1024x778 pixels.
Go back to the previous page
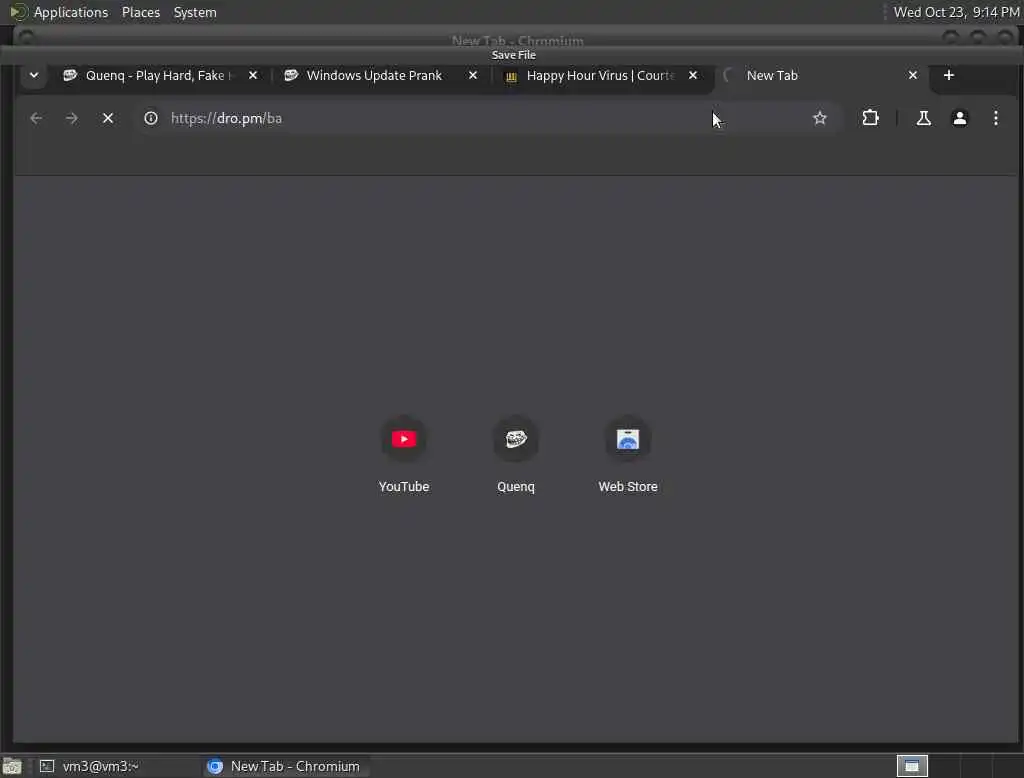pos(36,118)
